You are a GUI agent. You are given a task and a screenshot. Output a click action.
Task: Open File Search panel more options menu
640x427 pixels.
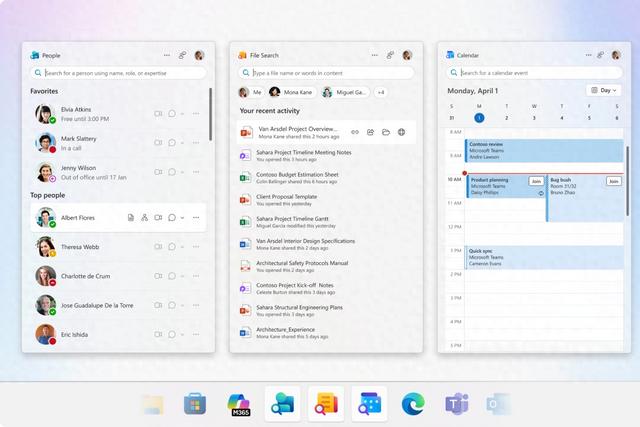point(375,55)
